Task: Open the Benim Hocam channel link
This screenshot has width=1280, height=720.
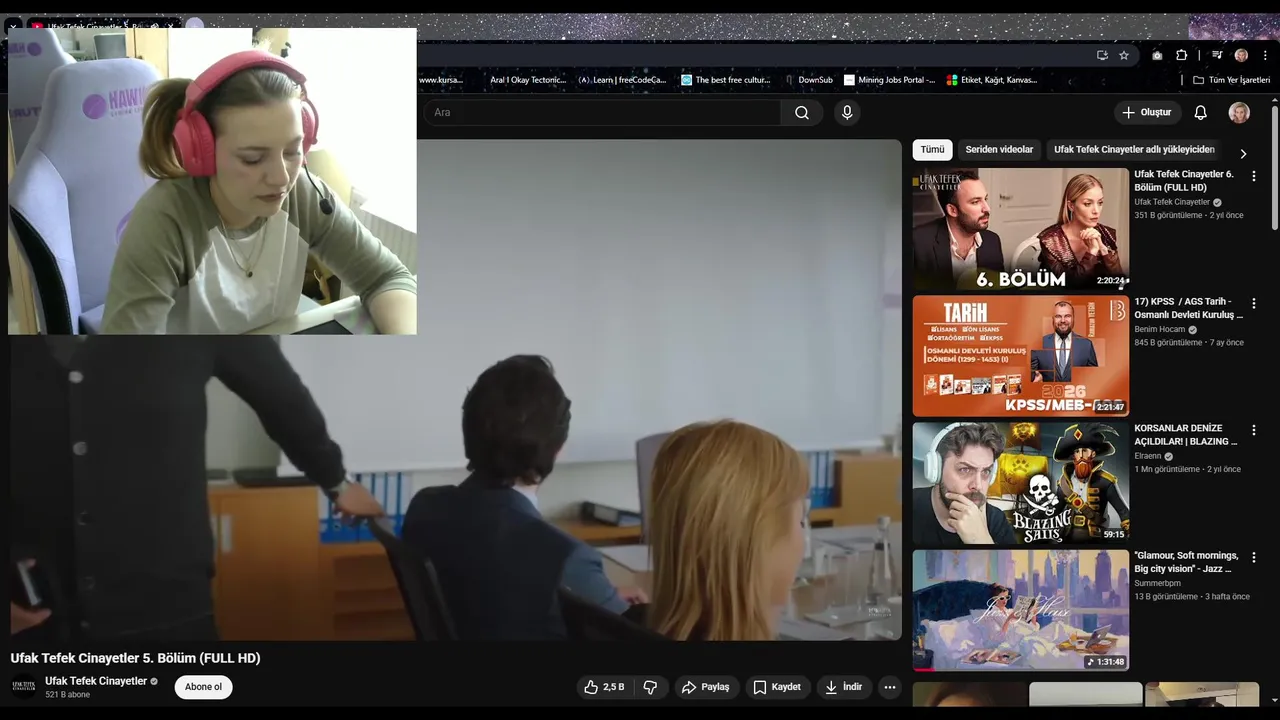Action: click(x=1159, y=329)
